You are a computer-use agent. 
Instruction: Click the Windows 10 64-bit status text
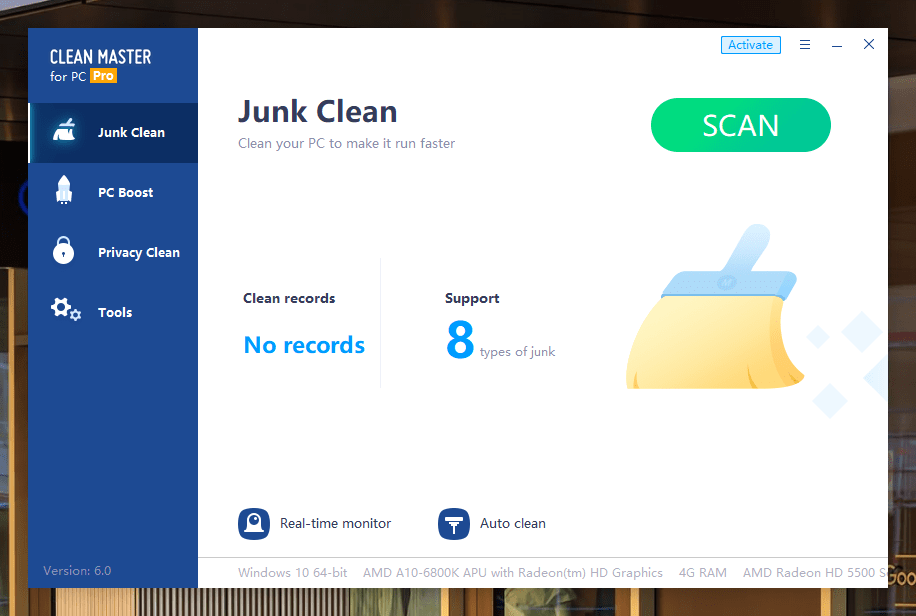click(292, 572)
